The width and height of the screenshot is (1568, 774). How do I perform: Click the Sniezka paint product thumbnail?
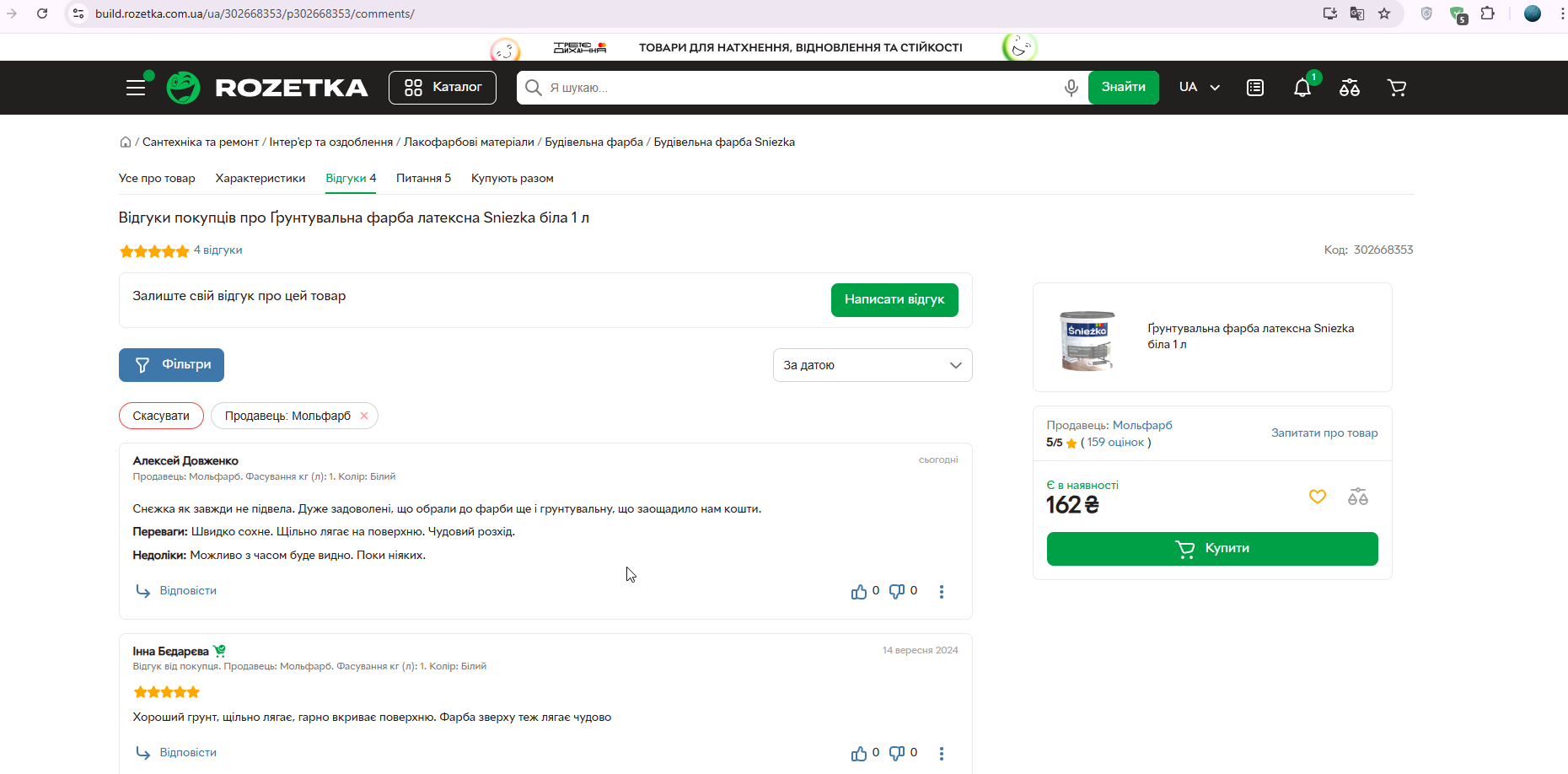(1087, 341)
